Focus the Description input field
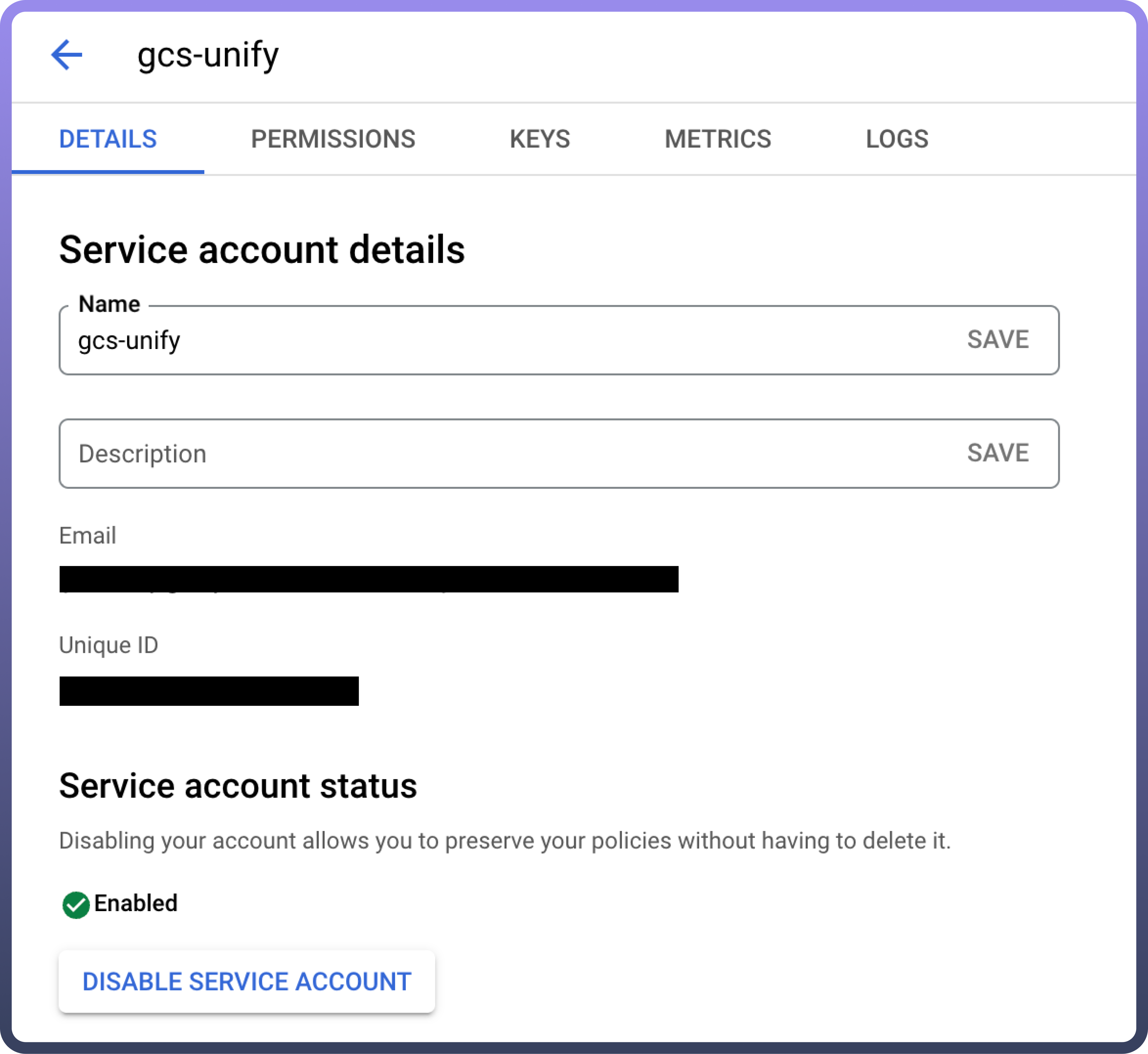Image resolution: width=1148 pixels, height=1054 pixels. pyautogui.click(x=457, y=454)
